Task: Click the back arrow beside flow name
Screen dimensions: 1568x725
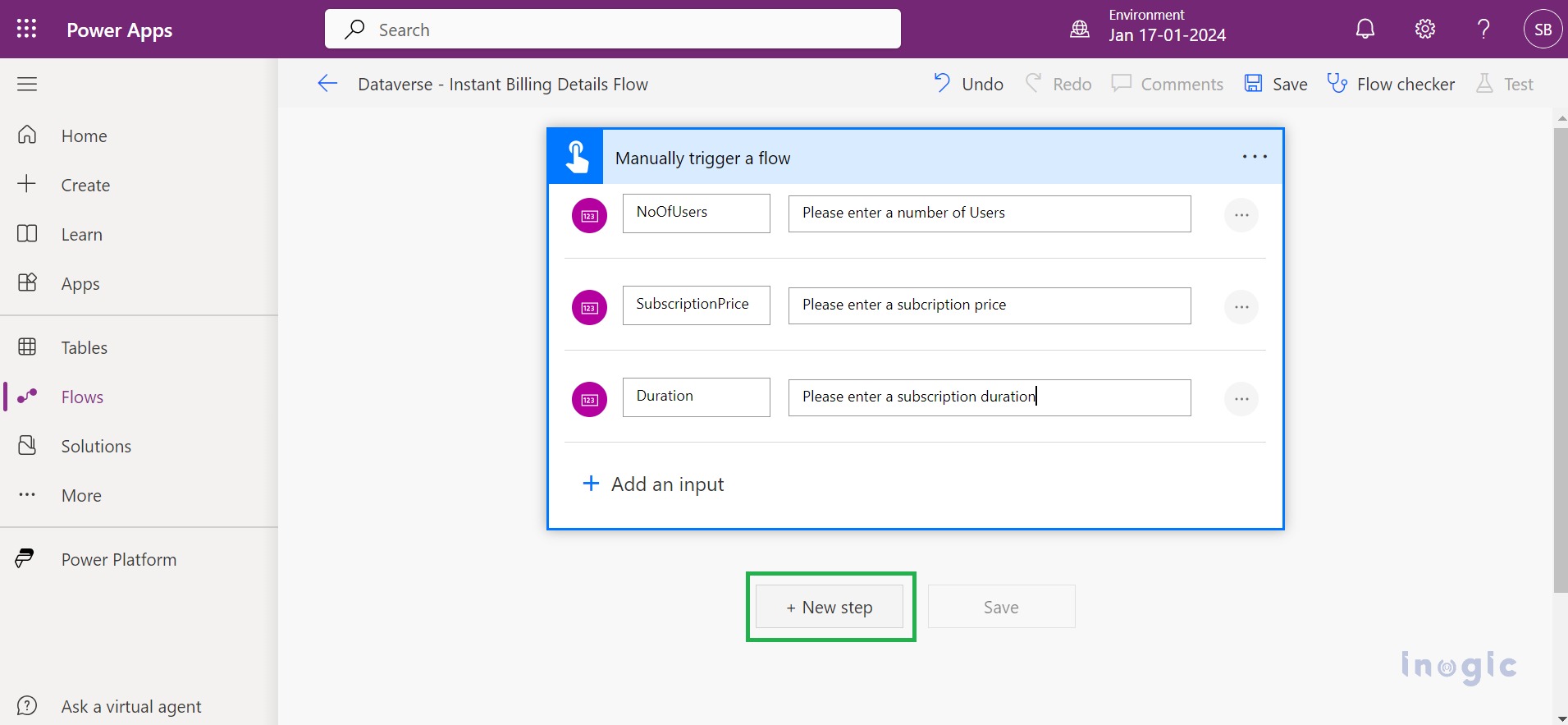Action: point(327,84)
